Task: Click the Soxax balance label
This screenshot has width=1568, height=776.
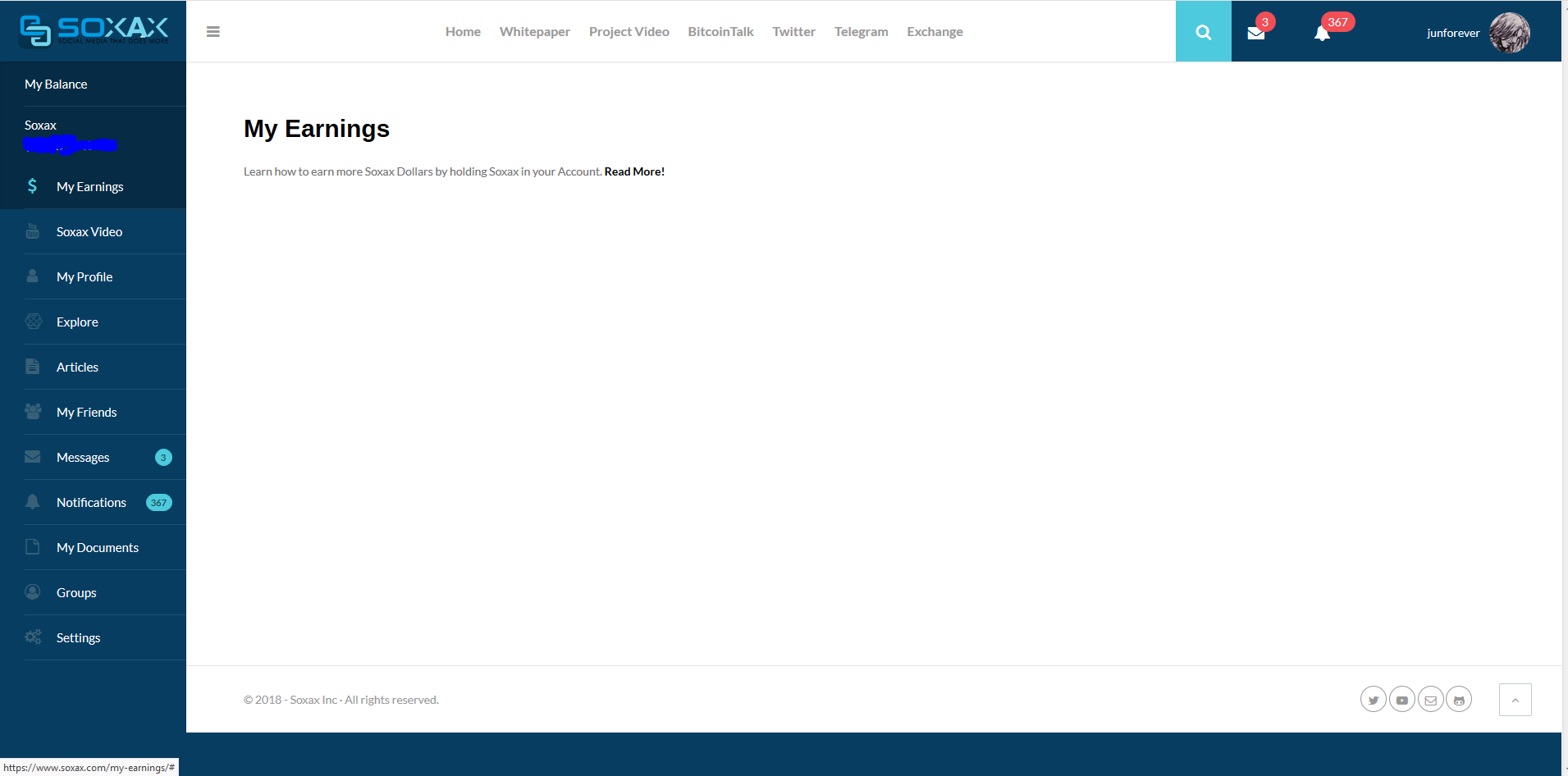Action: pos(40,125)
